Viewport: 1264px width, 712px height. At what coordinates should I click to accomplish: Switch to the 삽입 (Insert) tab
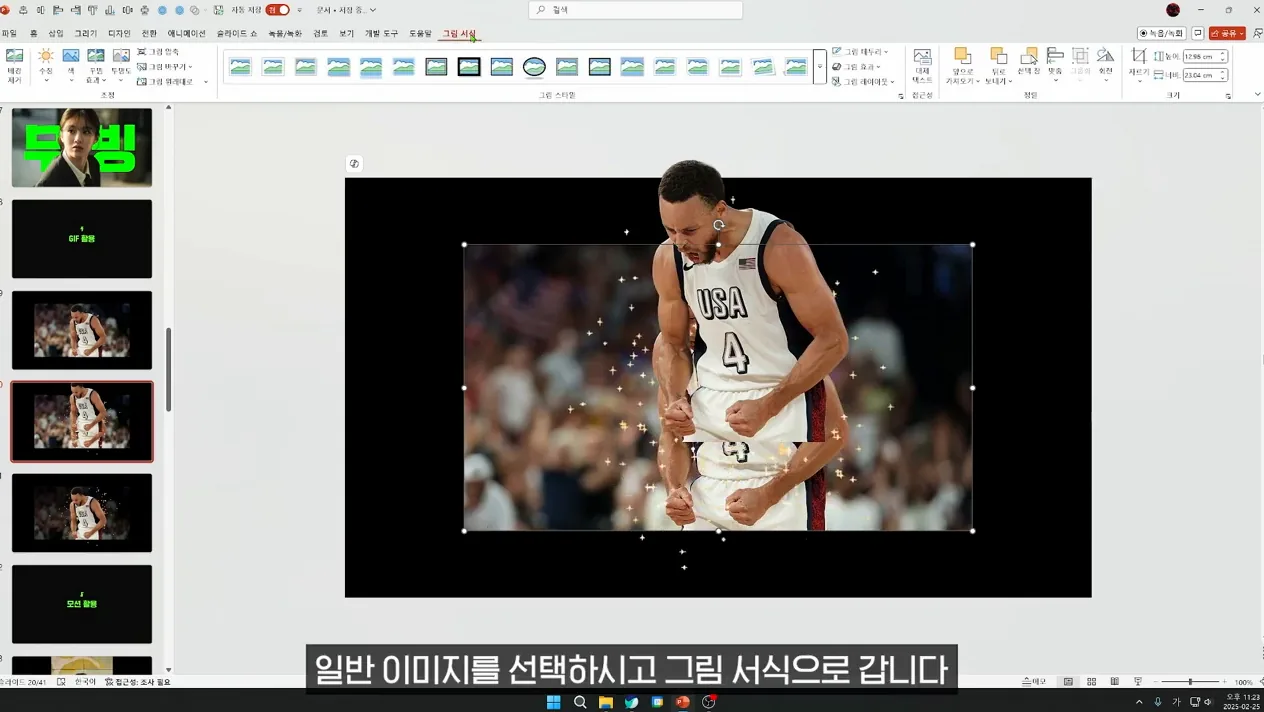56,34
